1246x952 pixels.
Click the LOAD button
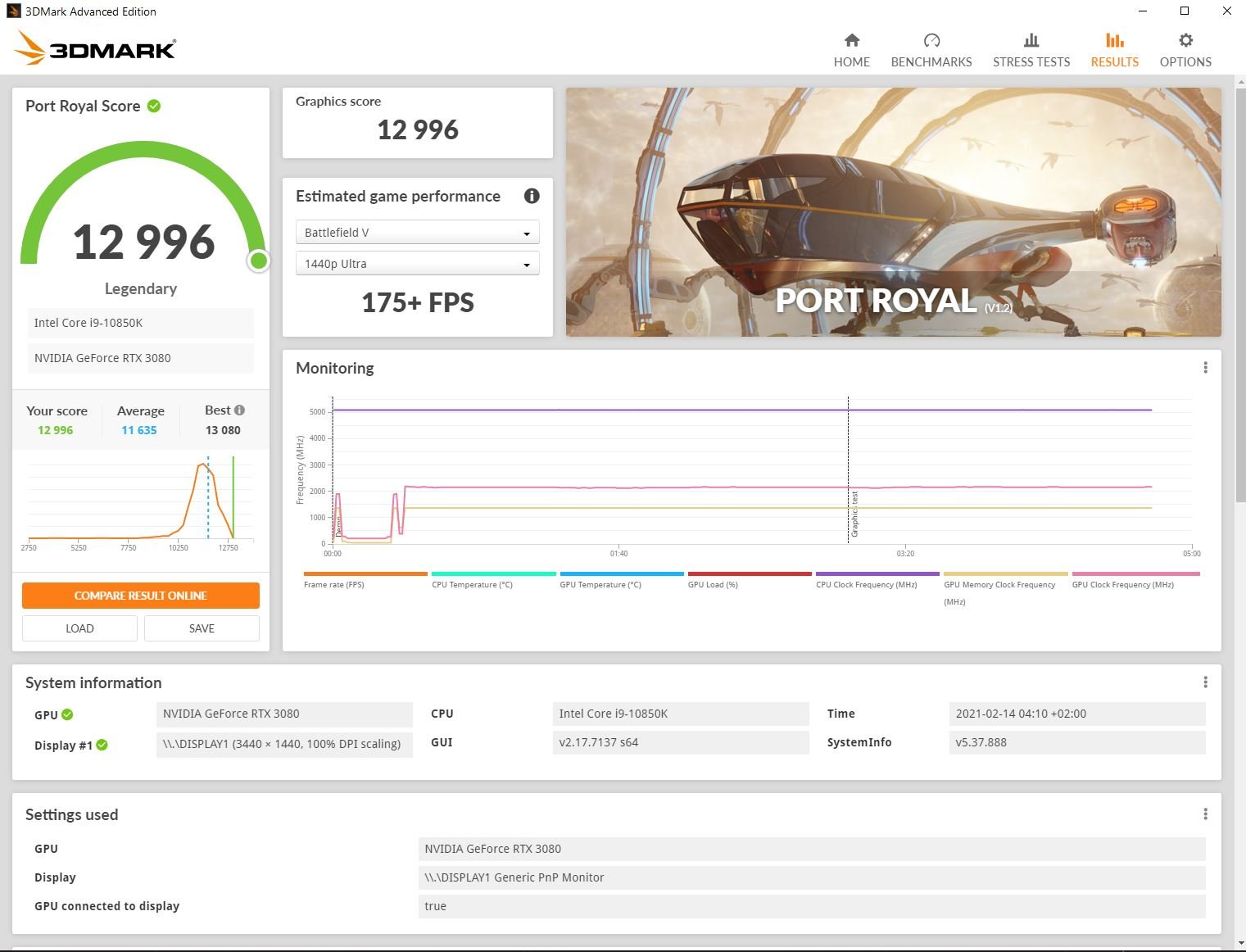79,628
